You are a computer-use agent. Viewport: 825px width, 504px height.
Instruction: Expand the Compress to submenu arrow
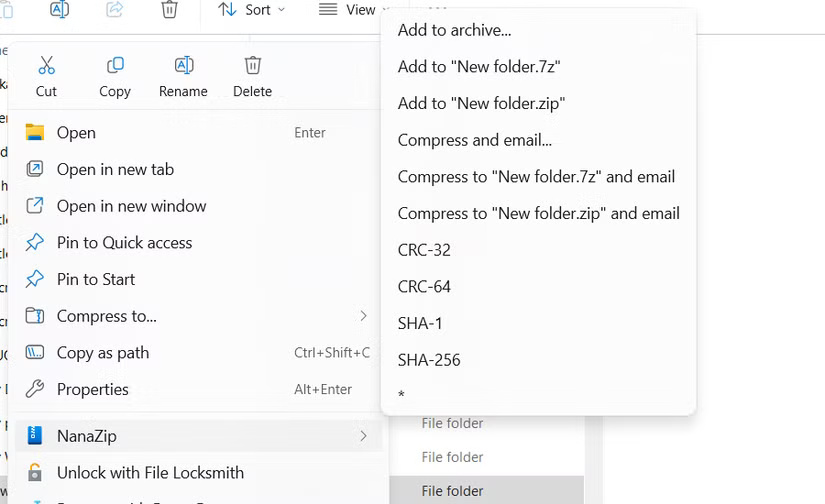[x=363, y=316]
